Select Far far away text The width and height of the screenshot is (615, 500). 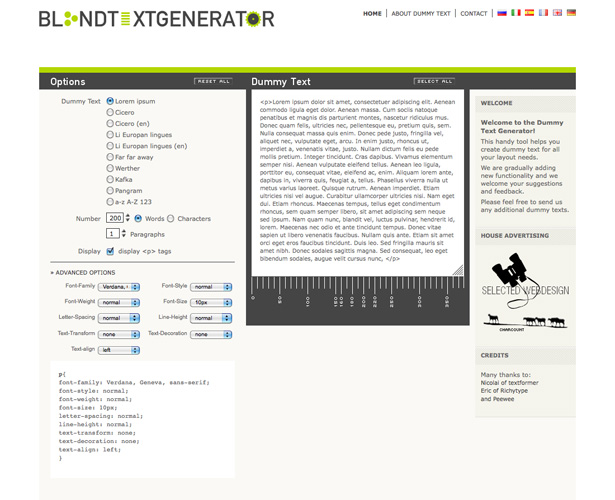coord(110,157)
